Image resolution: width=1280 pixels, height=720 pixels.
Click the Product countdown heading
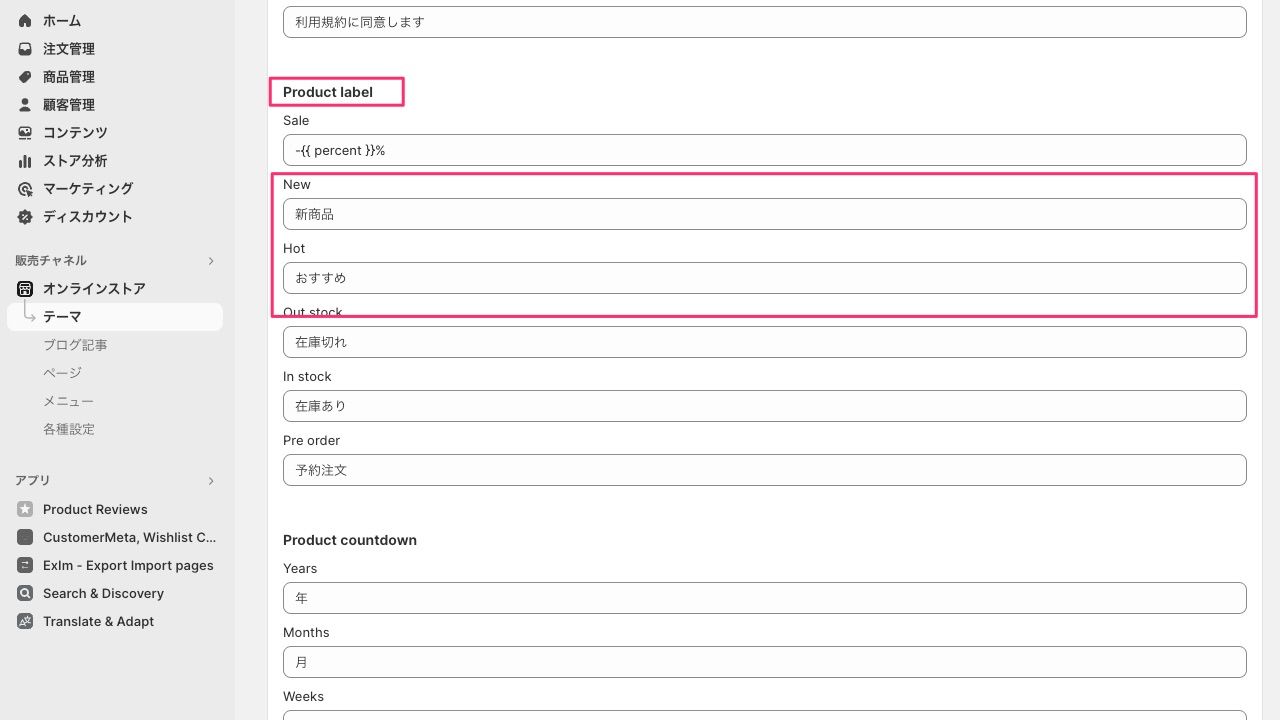(350, 540)
